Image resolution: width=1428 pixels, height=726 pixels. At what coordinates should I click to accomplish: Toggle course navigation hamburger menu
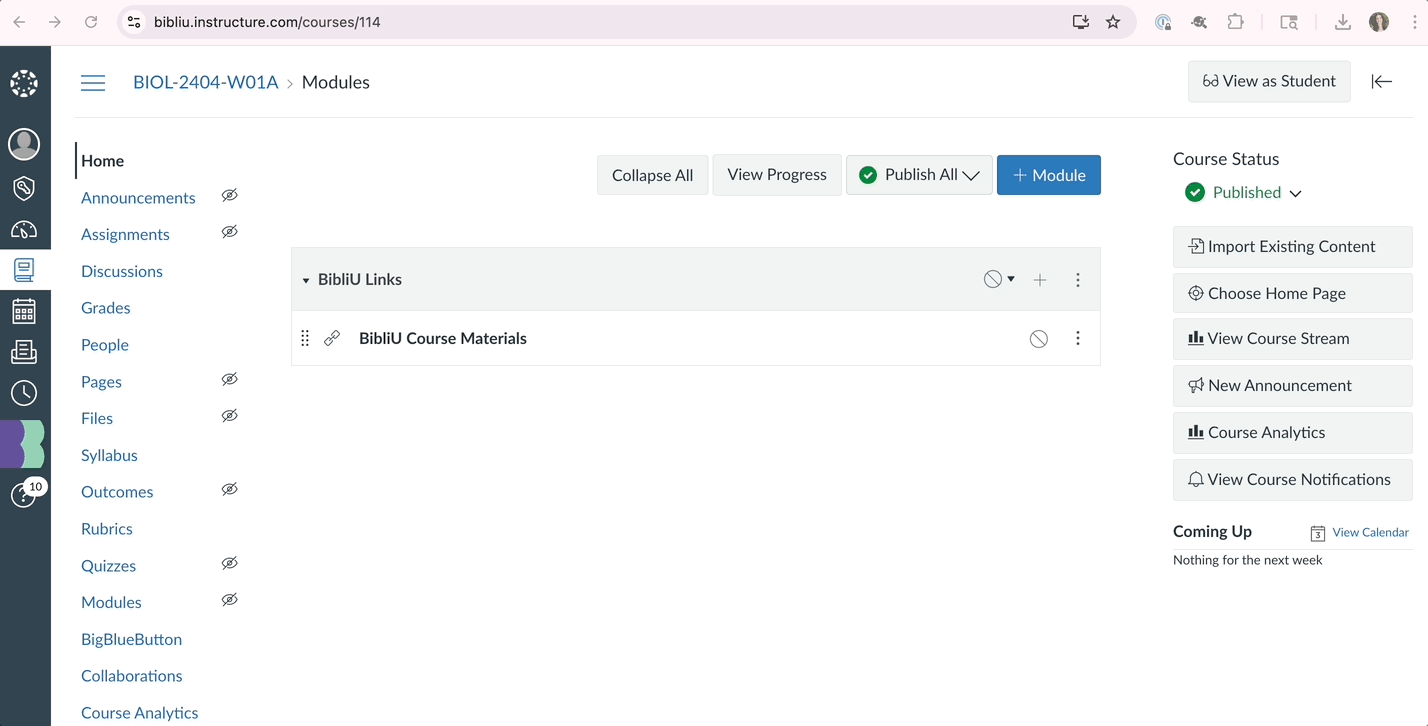tap(93, 83)
